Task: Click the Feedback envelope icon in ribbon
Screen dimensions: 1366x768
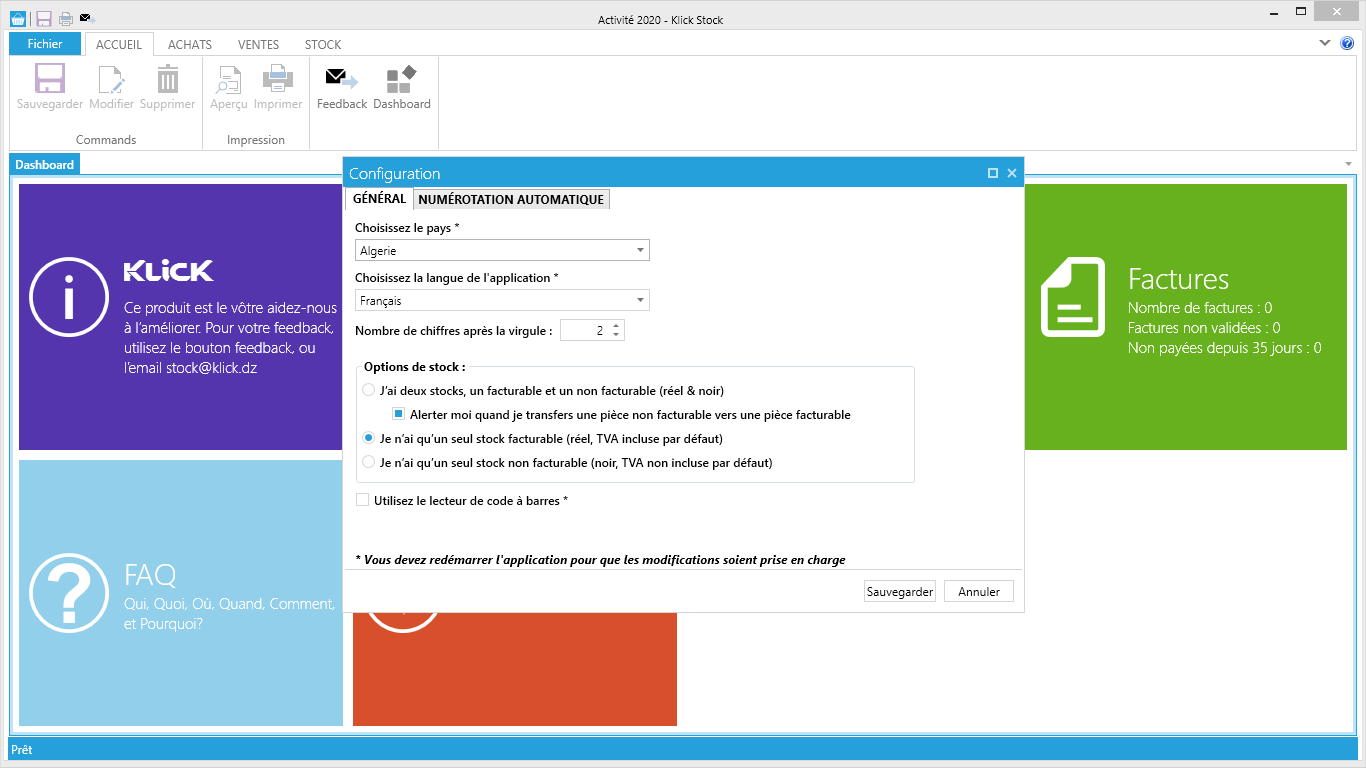Action: (x=342, y=80)
